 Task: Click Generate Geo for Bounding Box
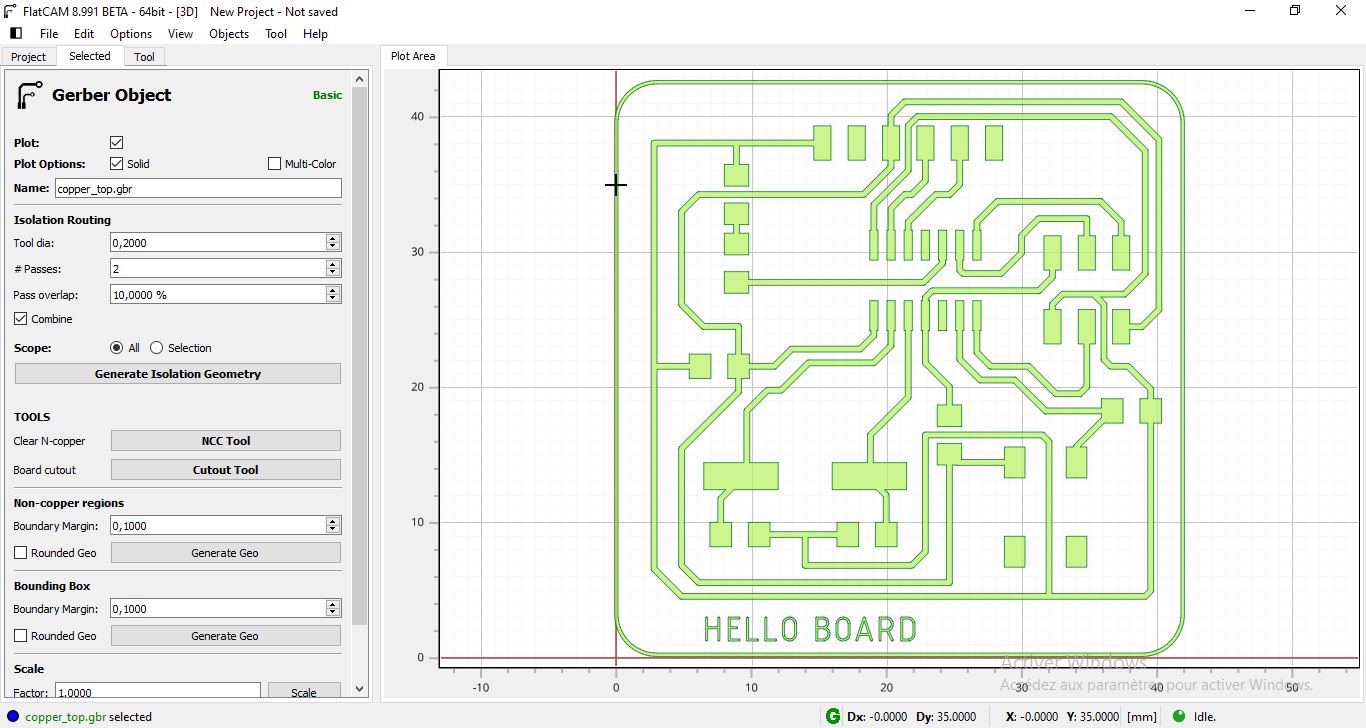coord(226,636)
